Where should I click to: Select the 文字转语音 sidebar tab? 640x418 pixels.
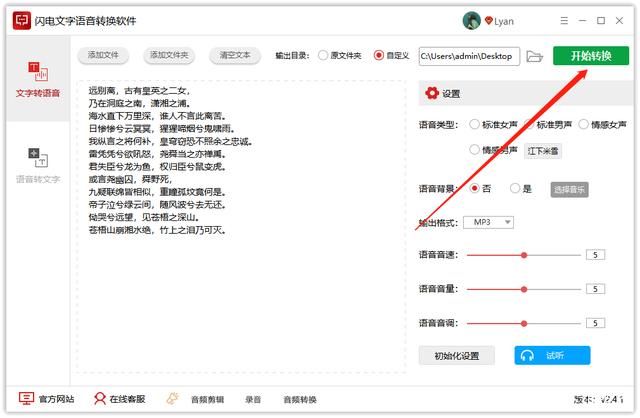click(x=38, y=80)
